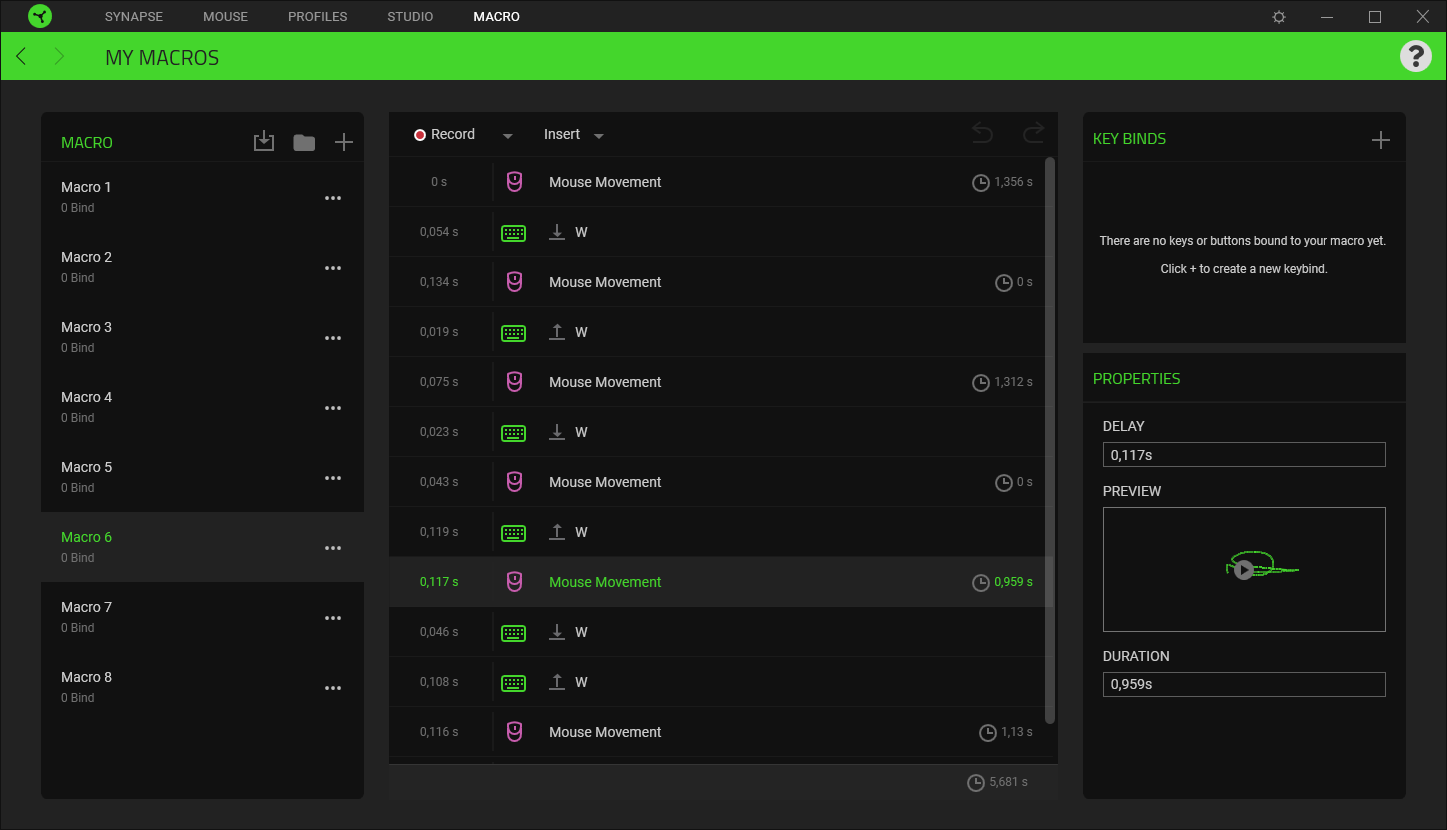Viewport: 1447px width, 830px height.
Task: Switch to the PROFILES tab
Action: coord(318,17)
